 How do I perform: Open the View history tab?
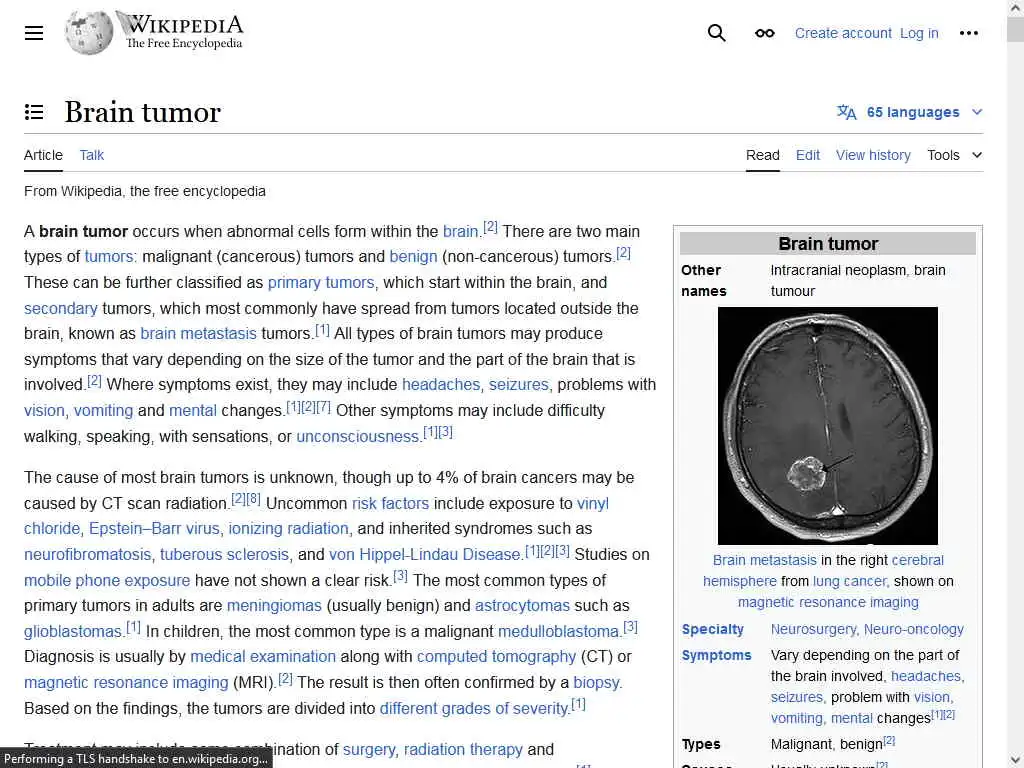tap(873, 155)
